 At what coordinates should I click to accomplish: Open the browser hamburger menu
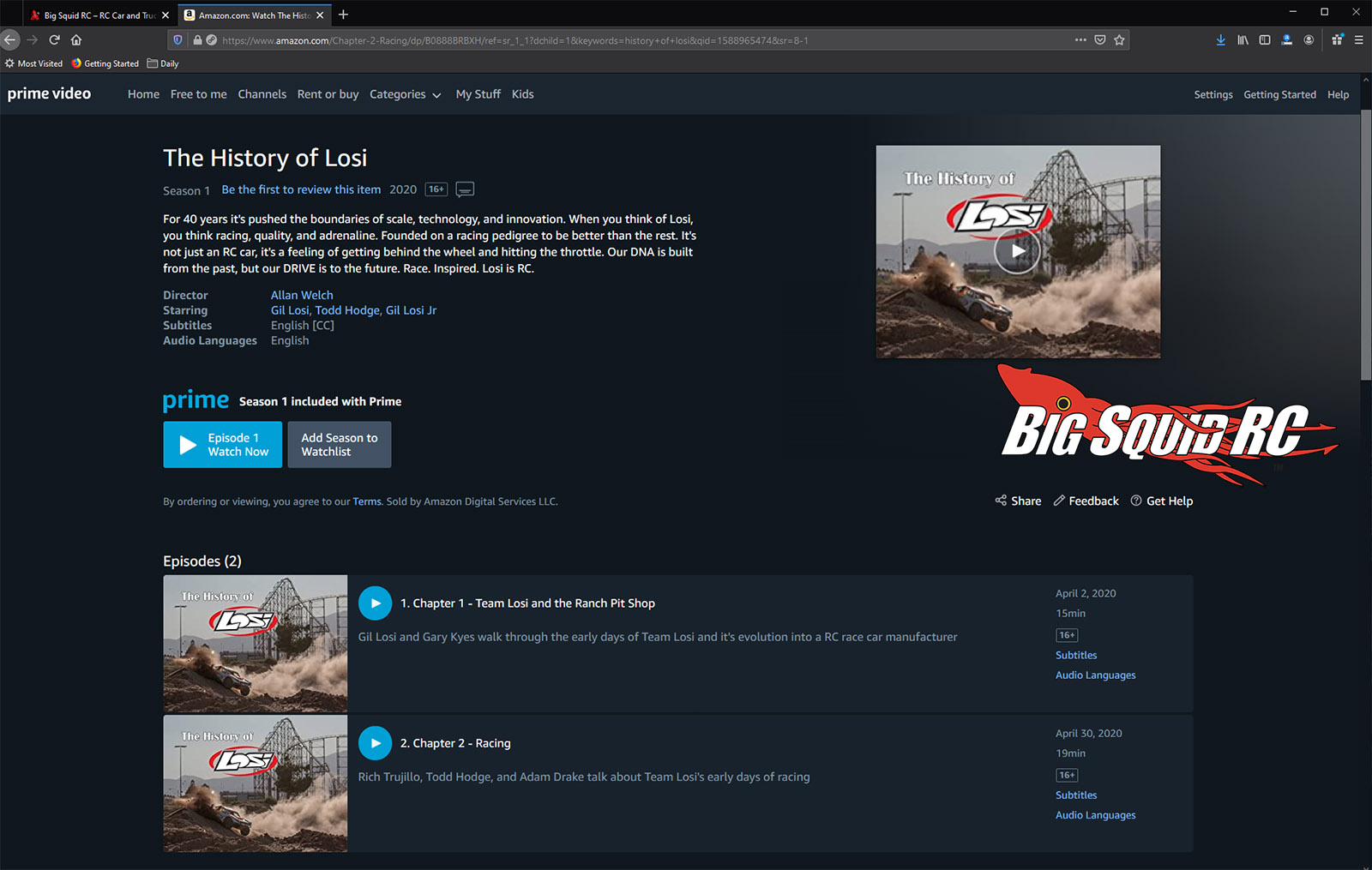[1359, 39]
